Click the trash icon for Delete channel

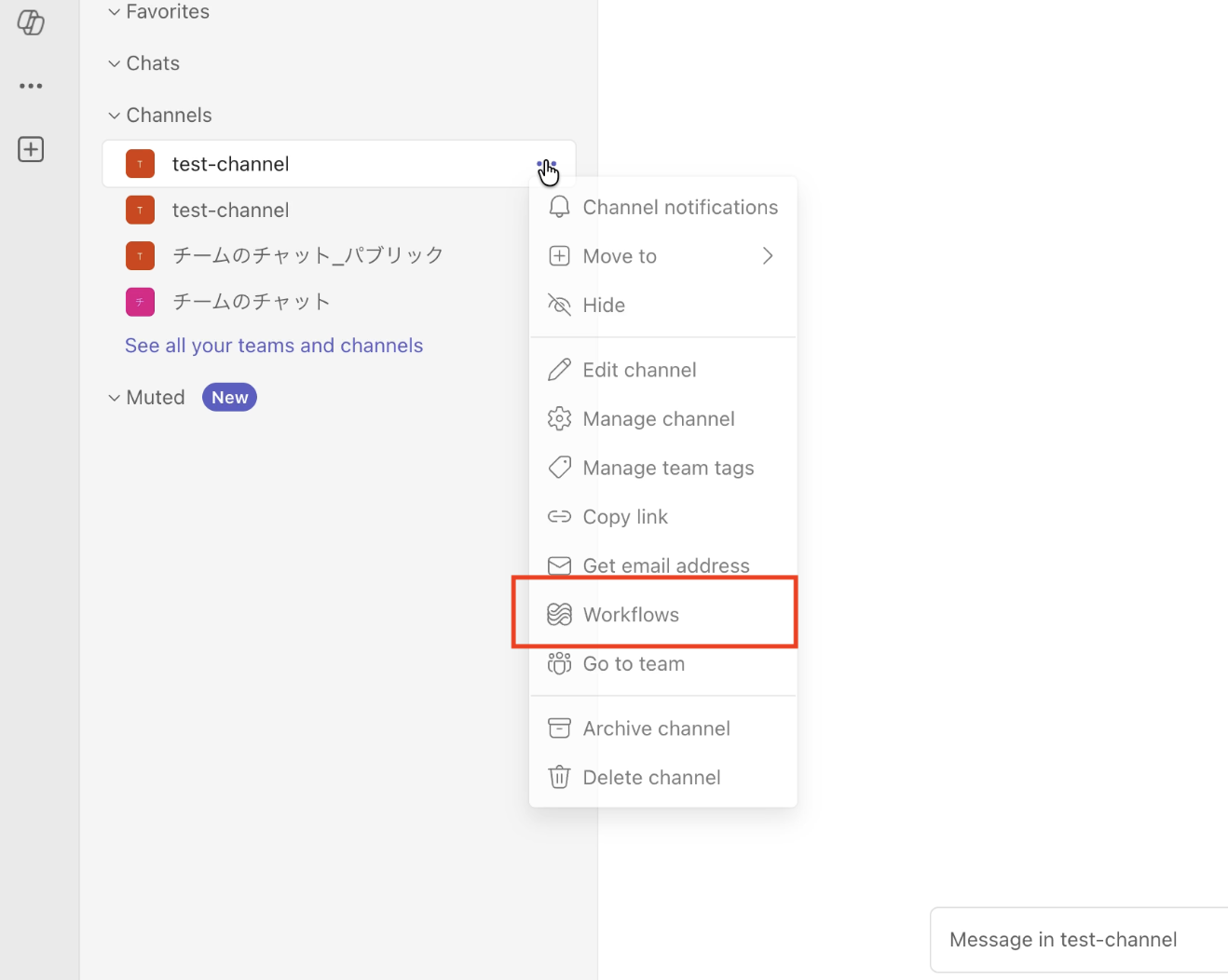559,777
